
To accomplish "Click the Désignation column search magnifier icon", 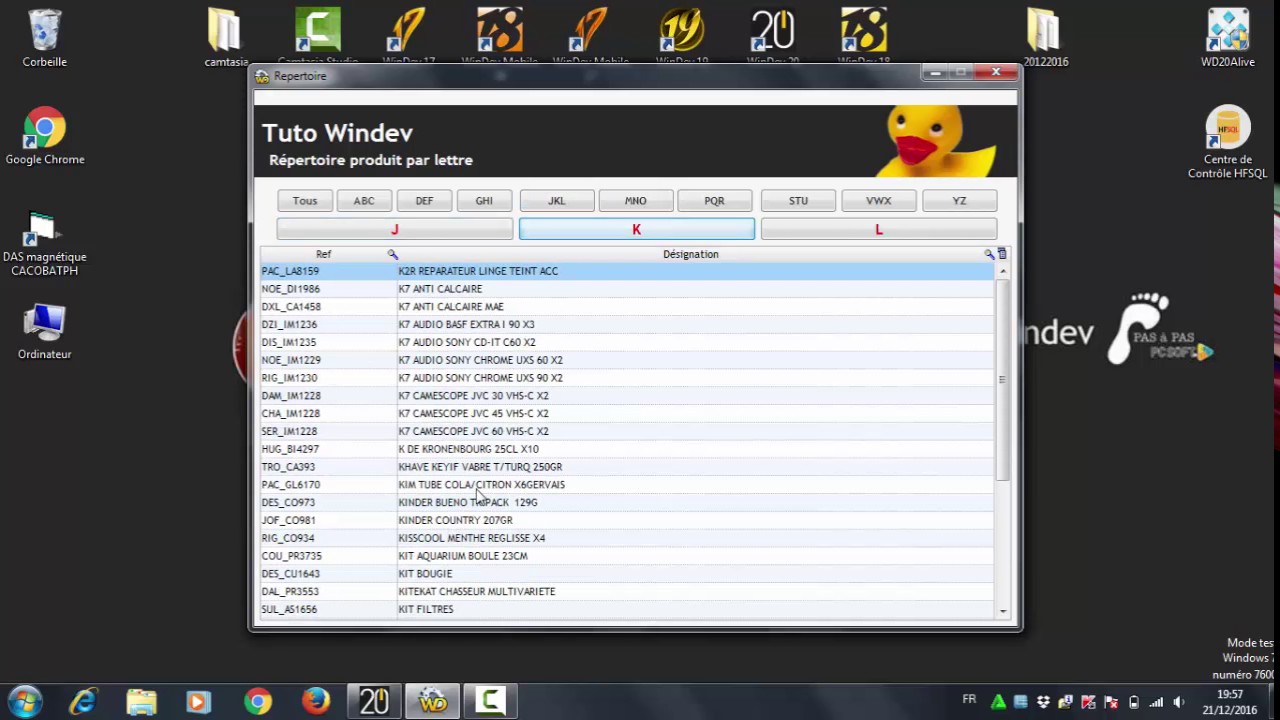I will tap(989, 254).
